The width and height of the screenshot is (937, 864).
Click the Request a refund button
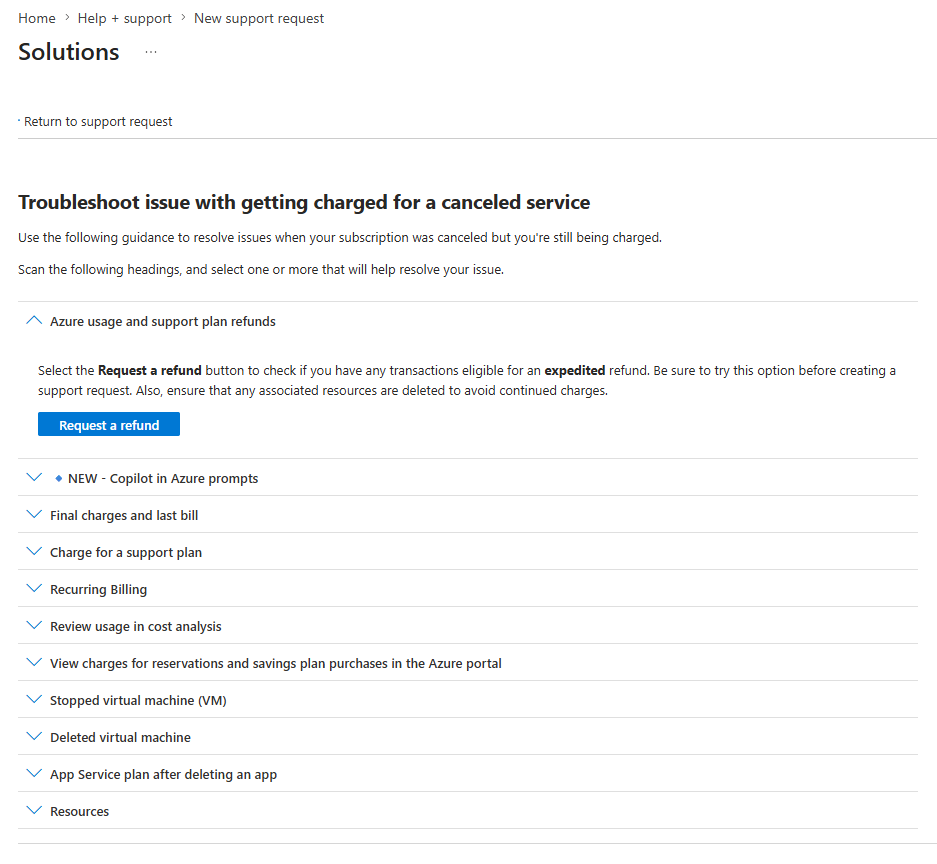(109, 424)
